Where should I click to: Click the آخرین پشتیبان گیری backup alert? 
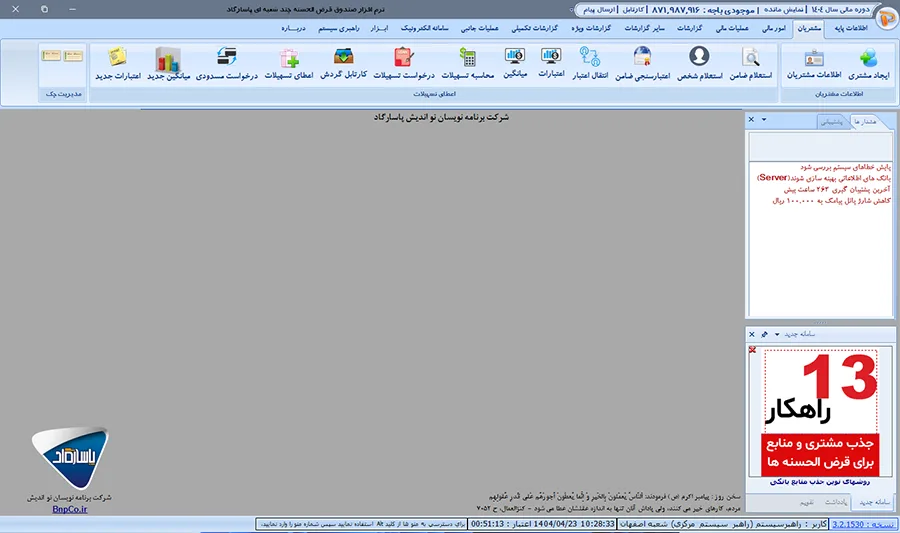[x=837, y=189]
